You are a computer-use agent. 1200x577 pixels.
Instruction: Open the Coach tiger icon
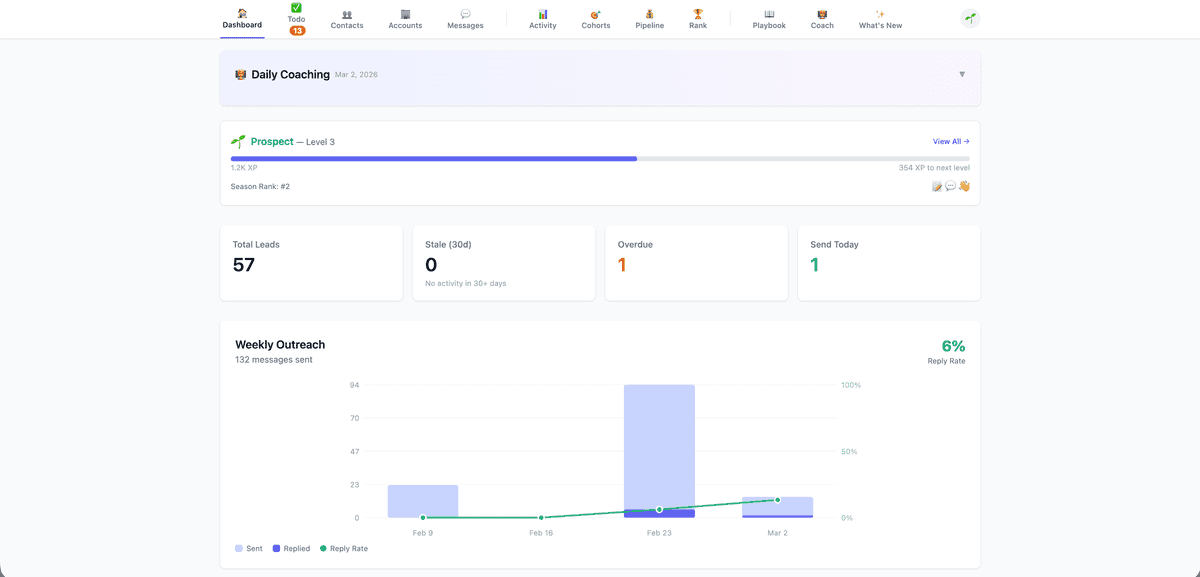coord(822,16)
